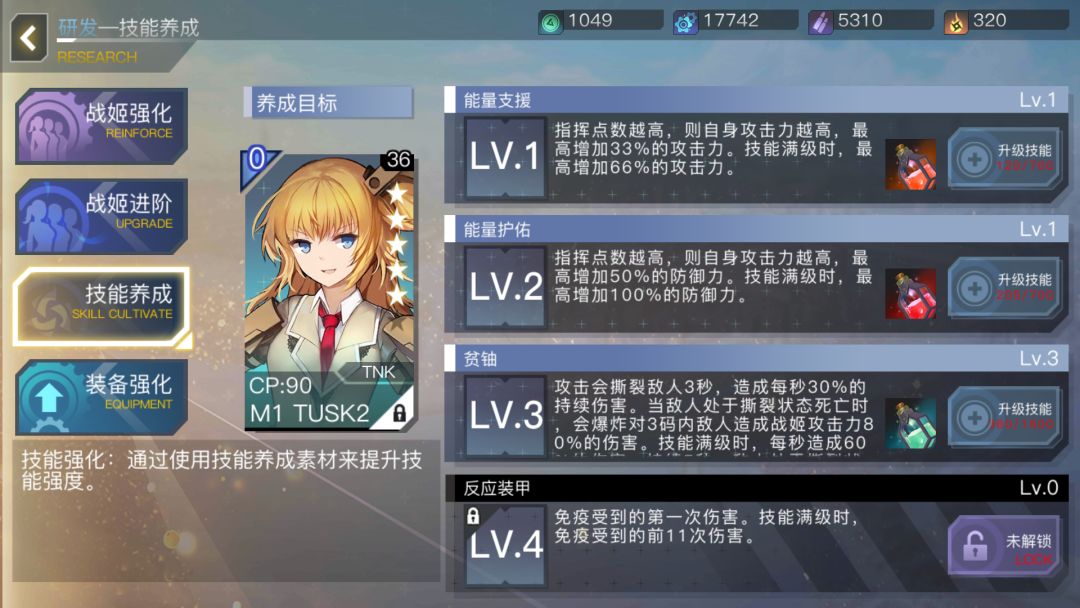The width and height of the screenshot is (1080, 608).
Task: Go back using the arrow icon
Action: [x=29, y=38]
